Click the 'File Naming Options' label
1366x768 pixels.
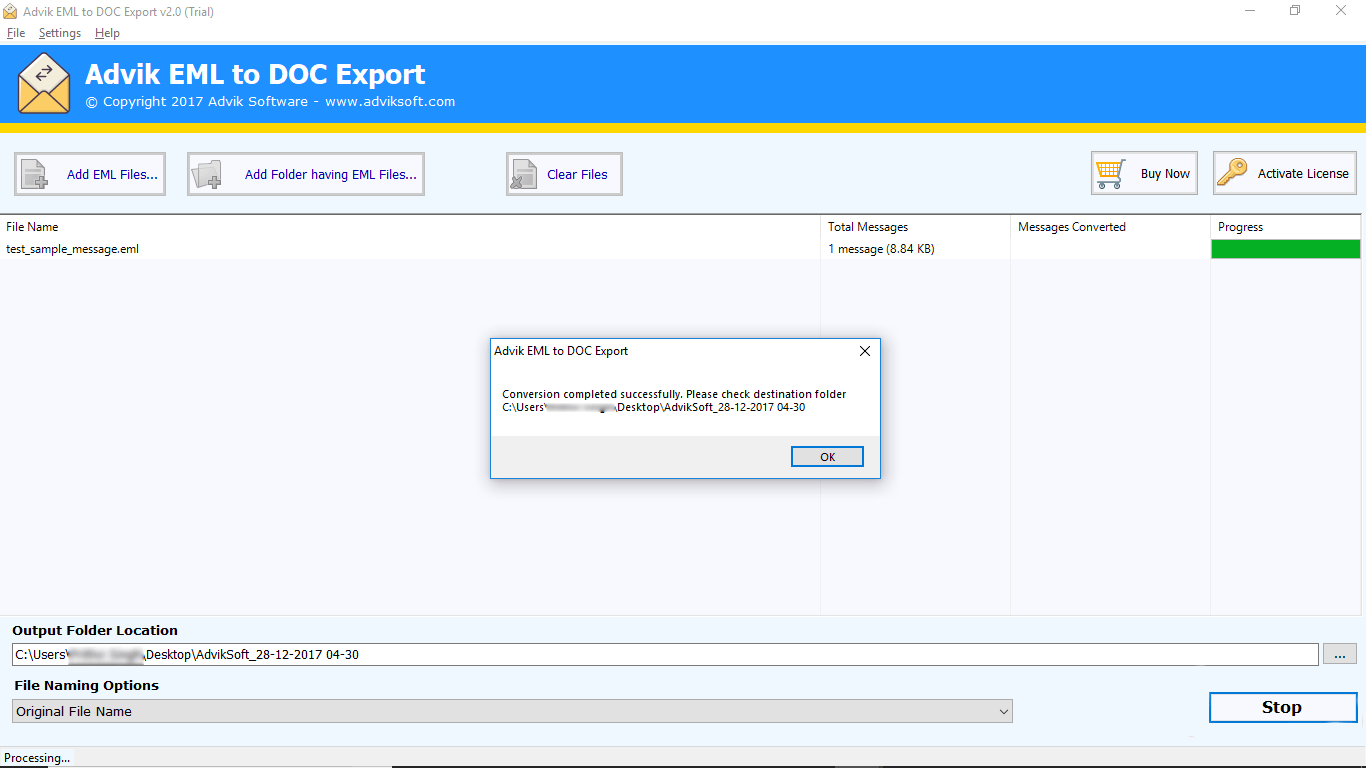(87, 686)
